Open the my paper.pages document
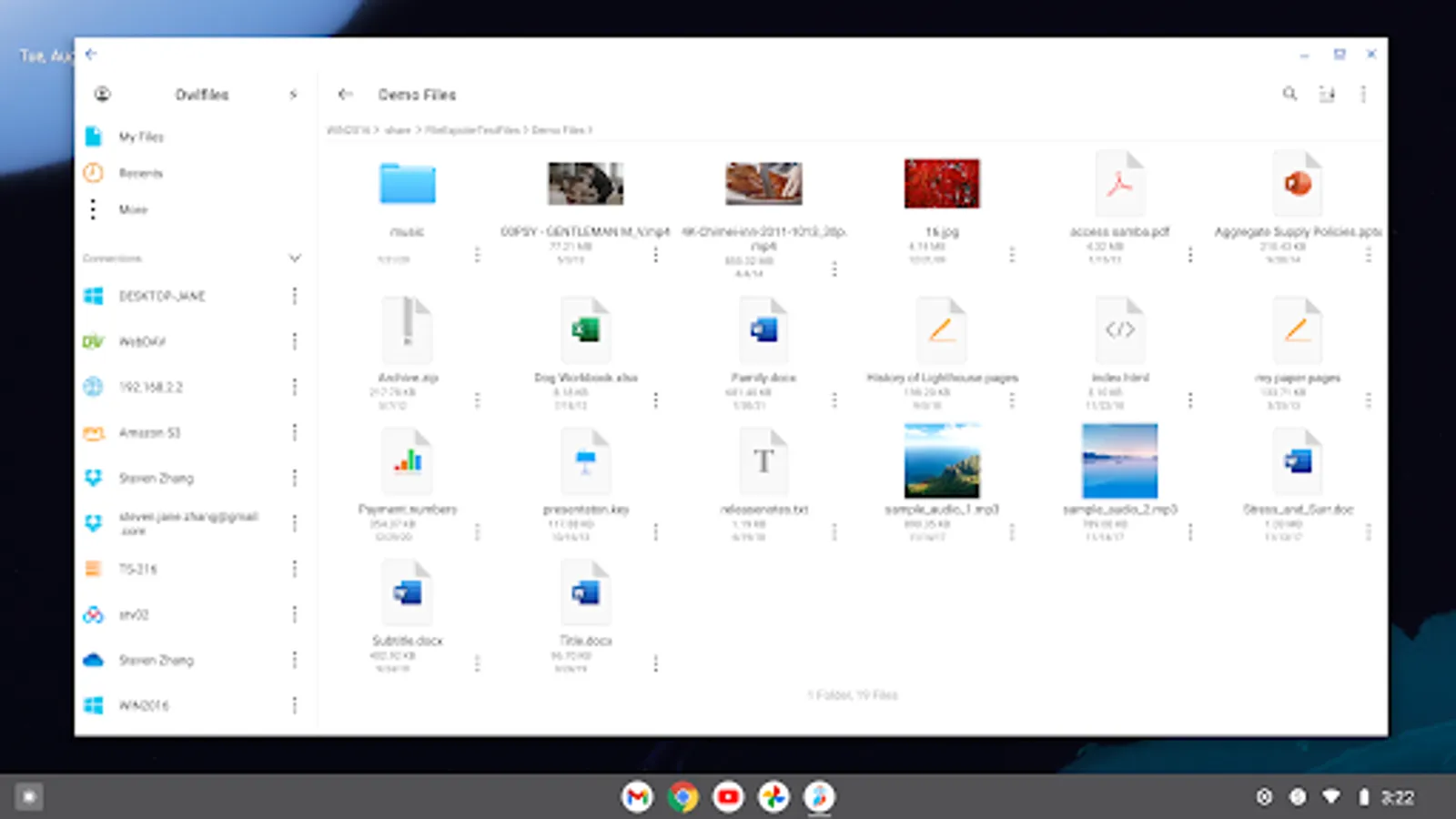The height and width of the screenshot is (819, 1456). (1298, 329)
